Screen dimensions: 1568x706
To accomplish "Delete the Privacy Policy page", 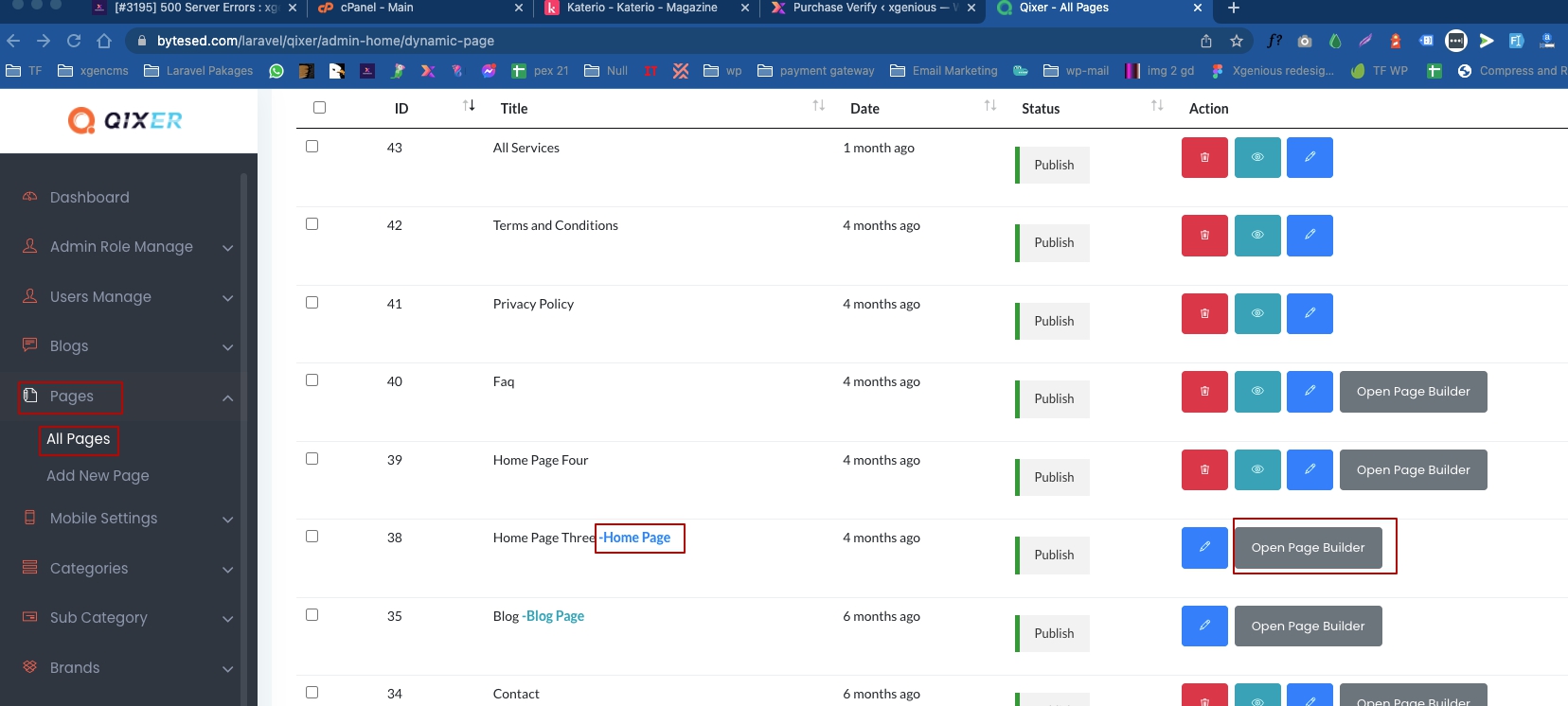I will (x=1204, y=313).
